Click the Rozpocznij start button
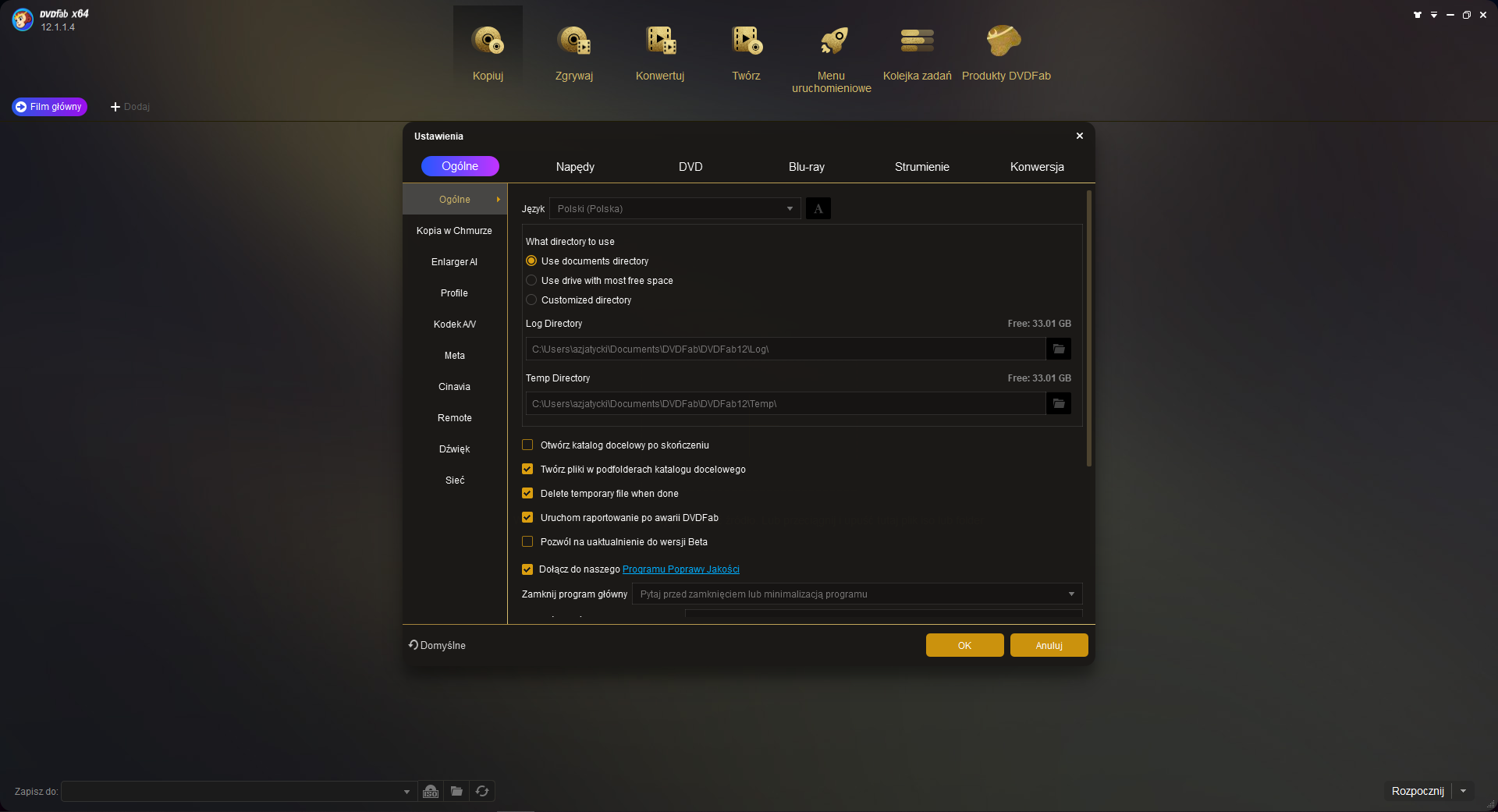Viewport: 1498px width, 812px height. tap(1418, 791)
